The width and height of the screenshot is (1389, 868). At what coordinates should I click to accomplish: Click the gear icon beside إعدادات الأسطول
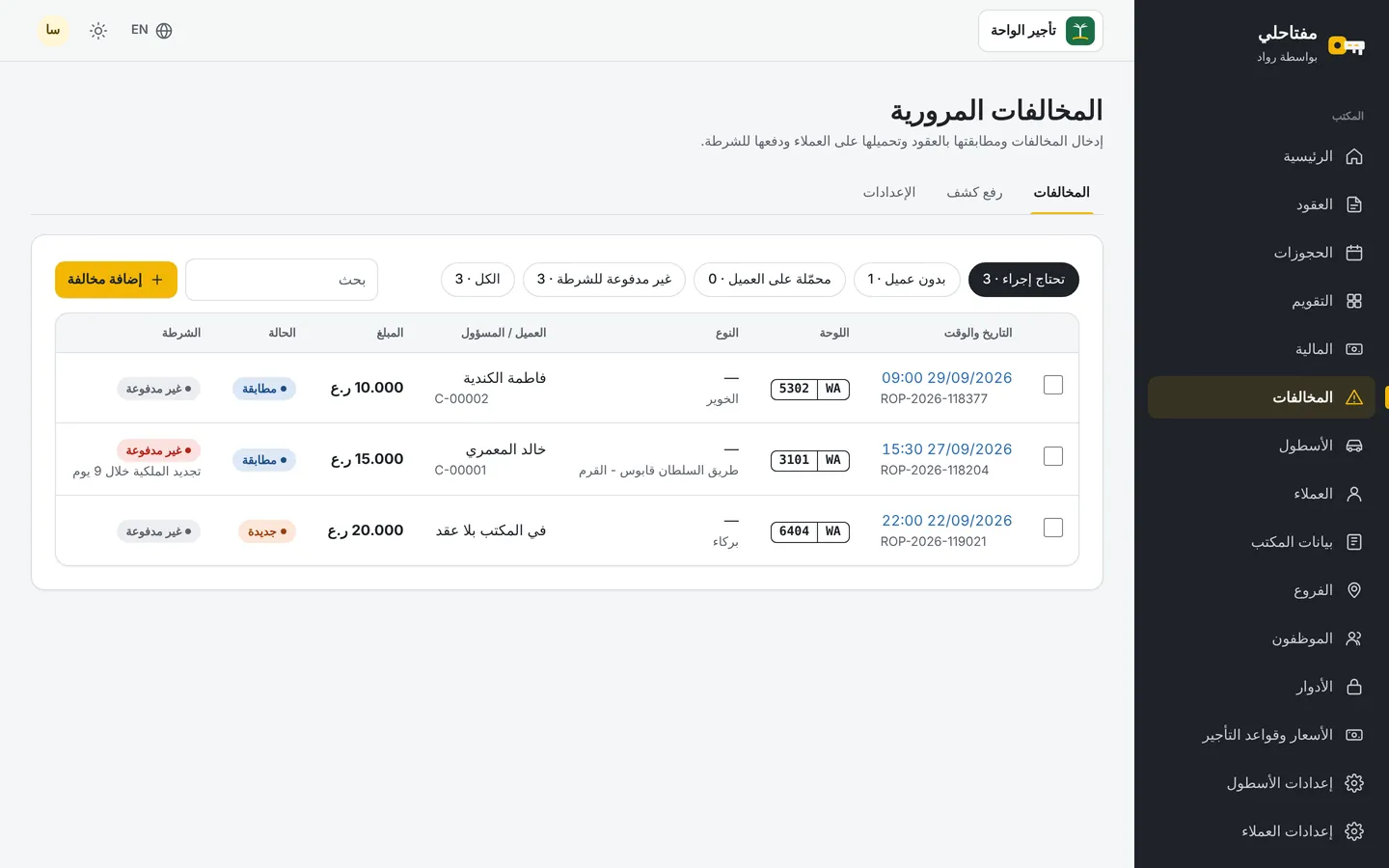[x=1354, y=783]
